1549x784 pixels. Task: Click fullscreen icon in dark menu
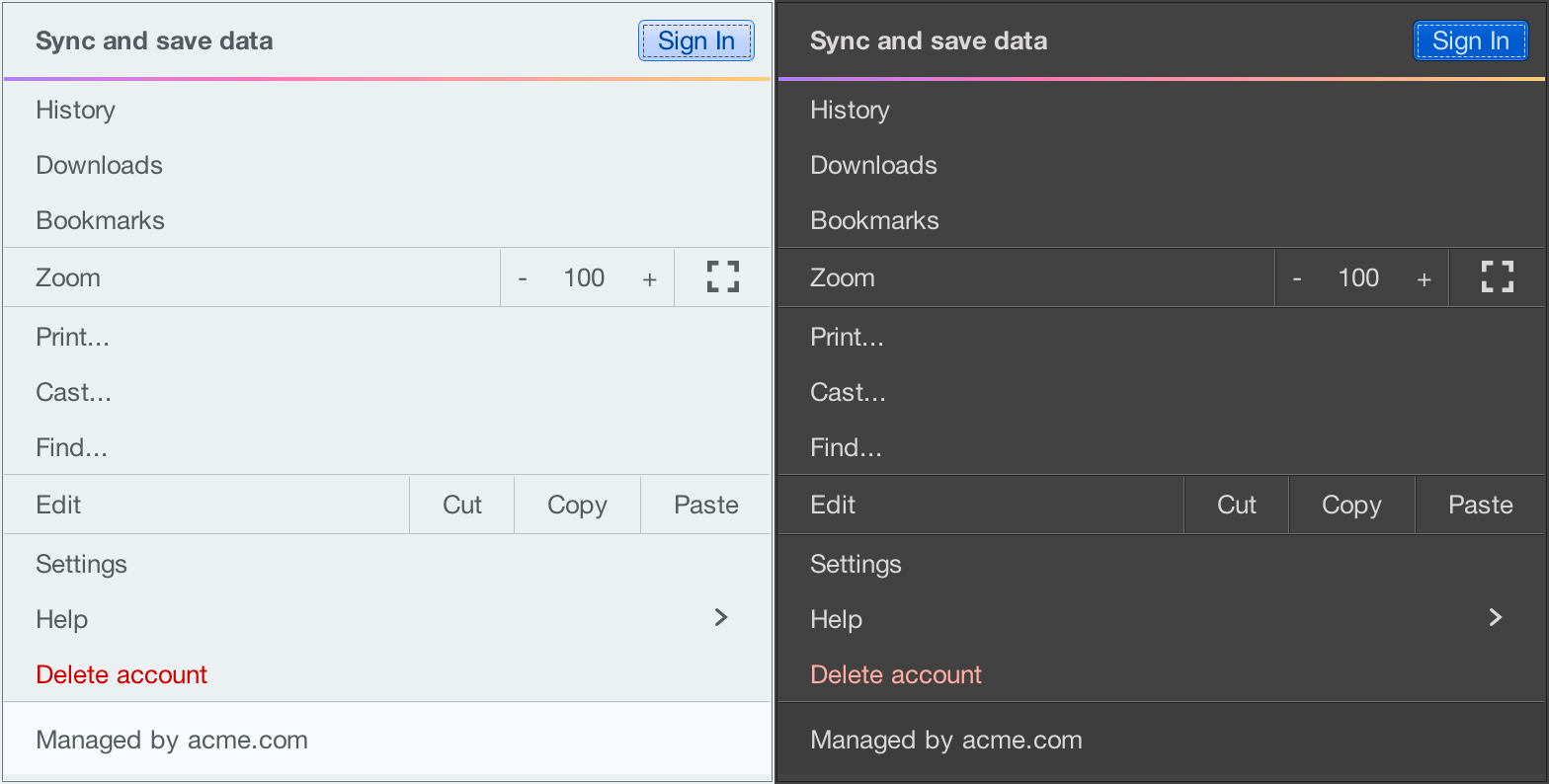[1498, 277]
